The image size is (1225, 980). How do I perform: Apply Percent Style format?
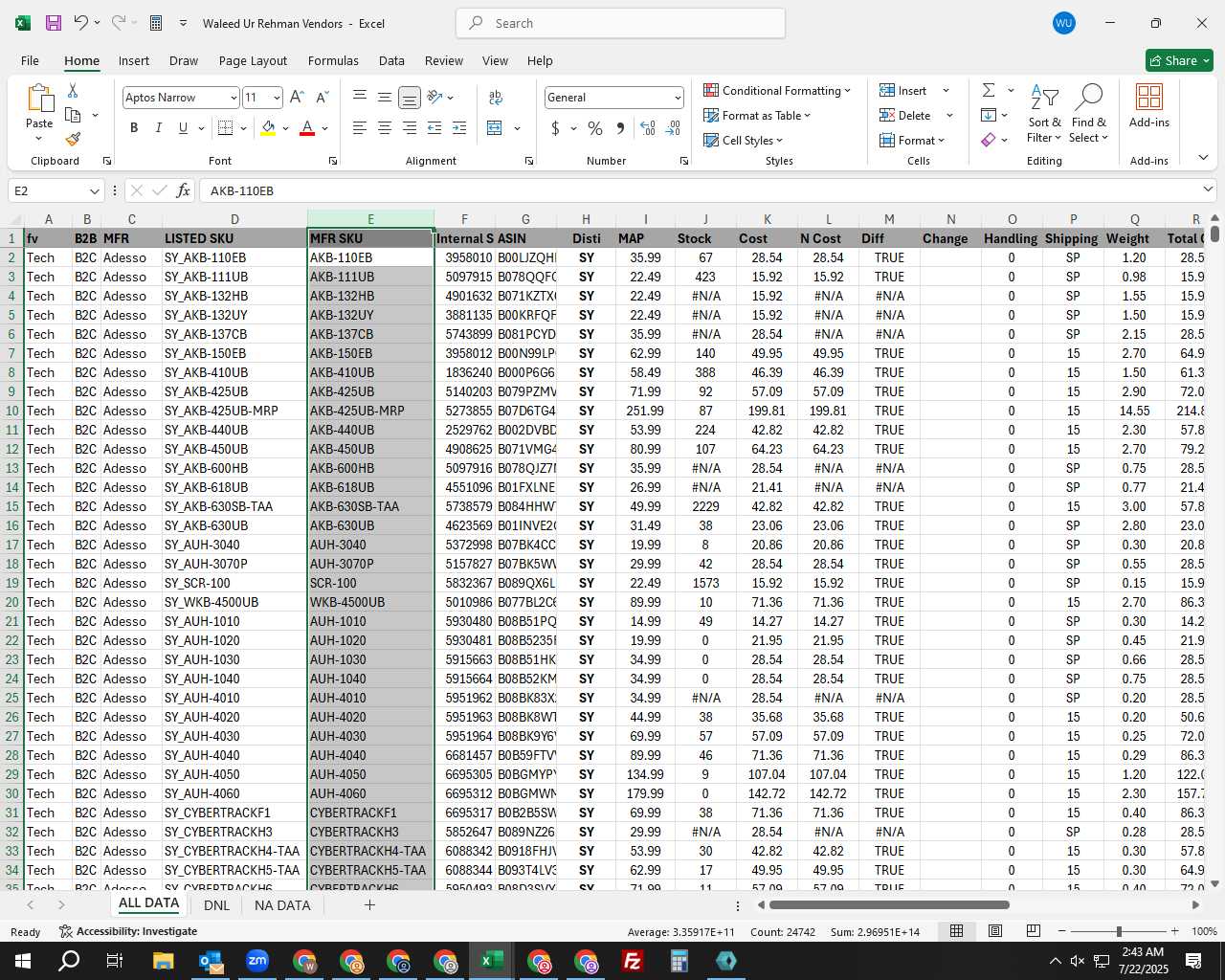click(595, 127)
